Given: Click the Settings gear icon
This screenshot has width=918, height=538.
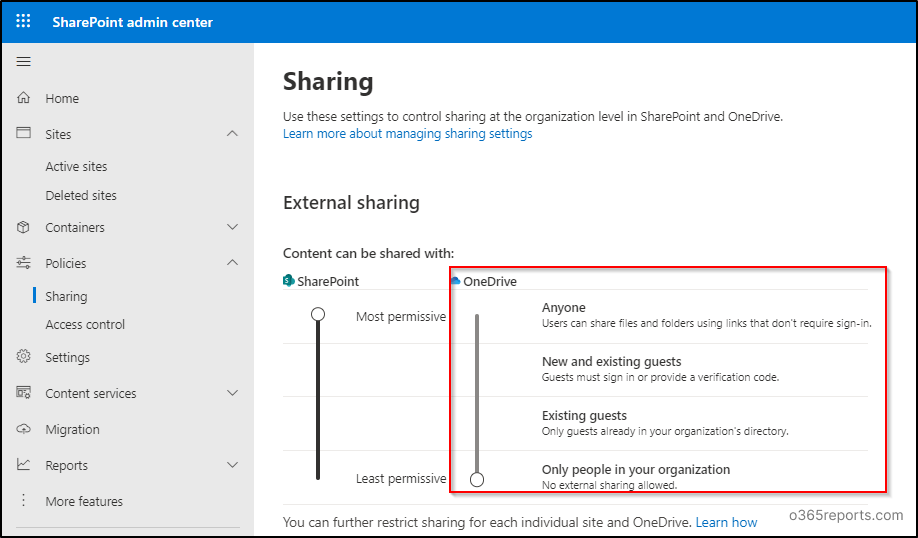Looking at the screenshot, I should [23, 357].
